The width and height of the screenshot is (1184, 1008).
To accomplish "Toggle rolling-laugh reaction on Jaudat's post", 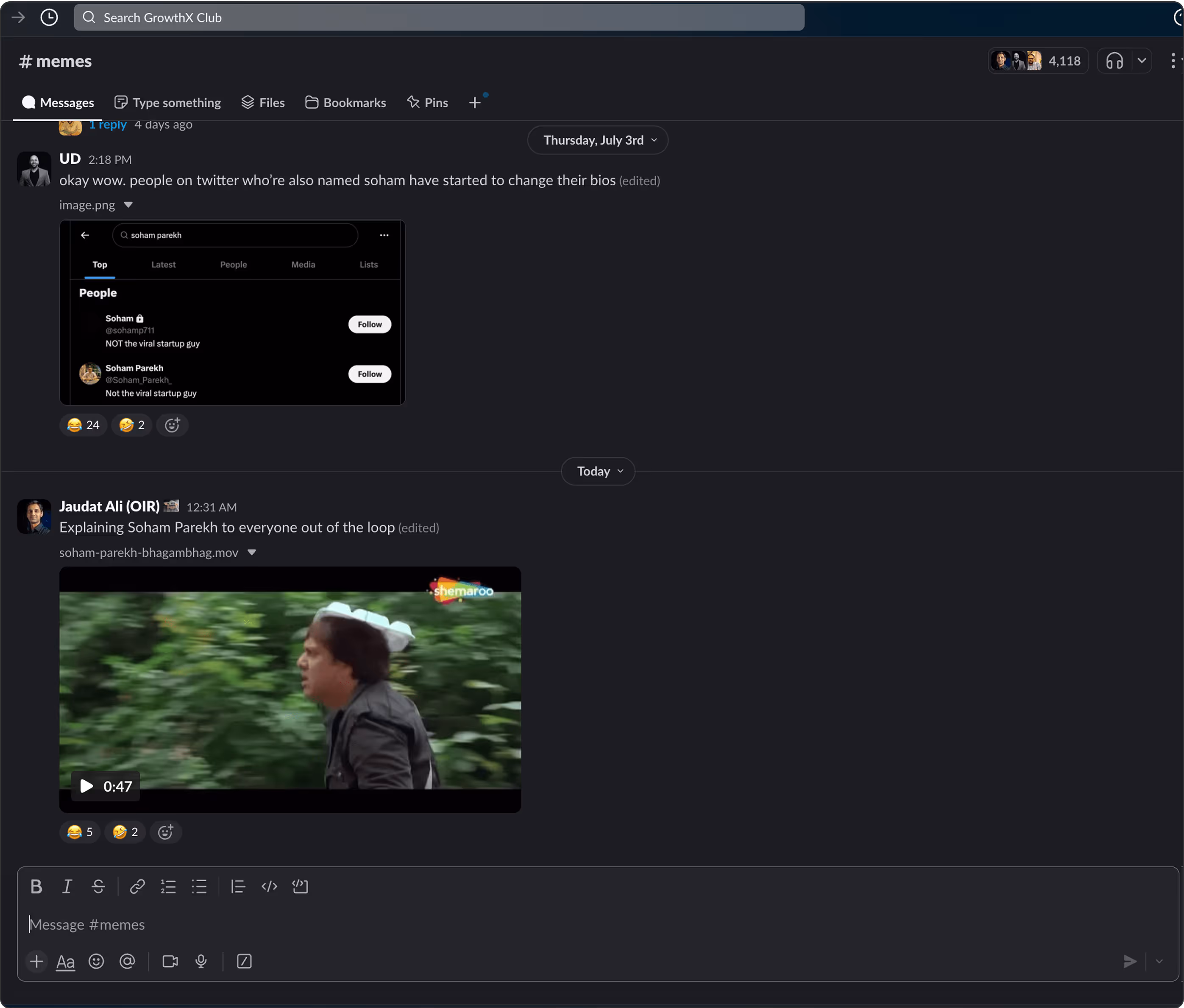I will [125, 832].
